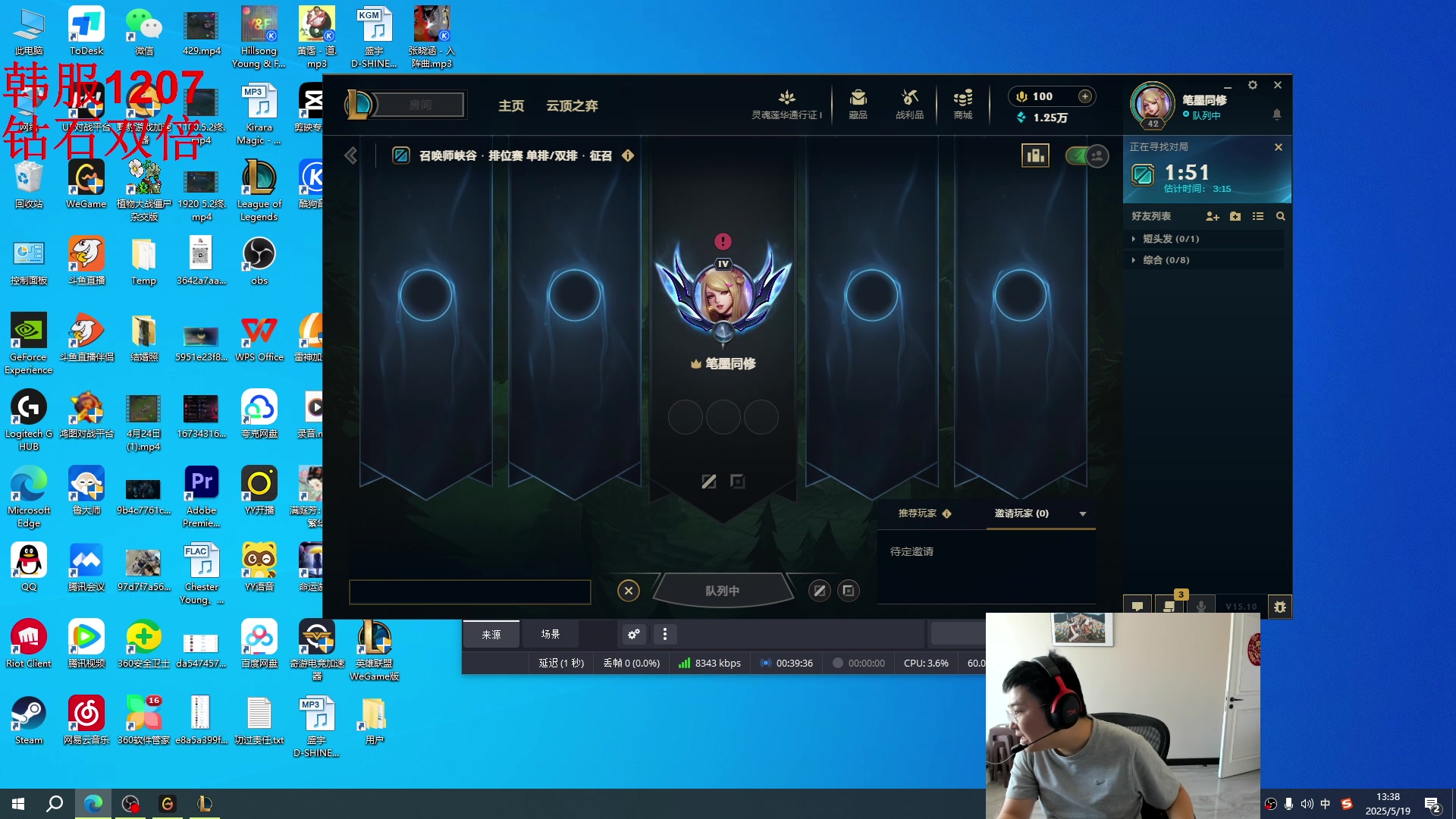Open the taskbar volume control

click(1307, 804)
